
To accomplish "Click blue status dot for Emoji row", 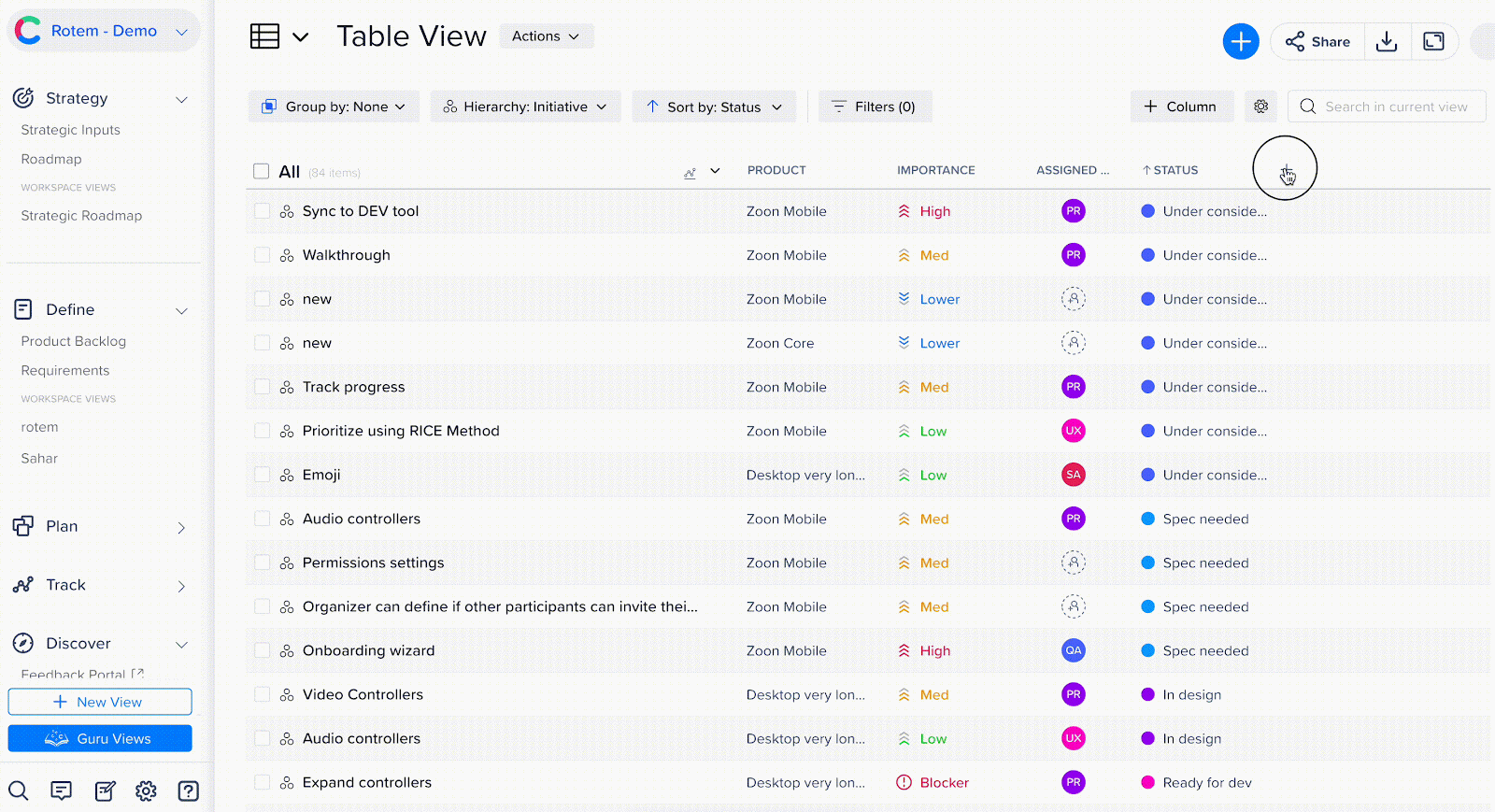I will (1148, 475).
